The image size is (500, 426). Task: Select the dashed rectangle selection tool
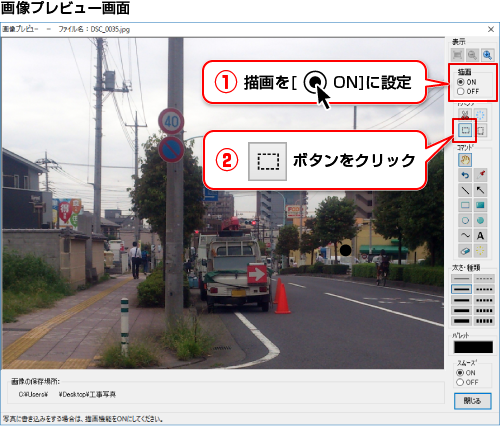tap(465, 130)
